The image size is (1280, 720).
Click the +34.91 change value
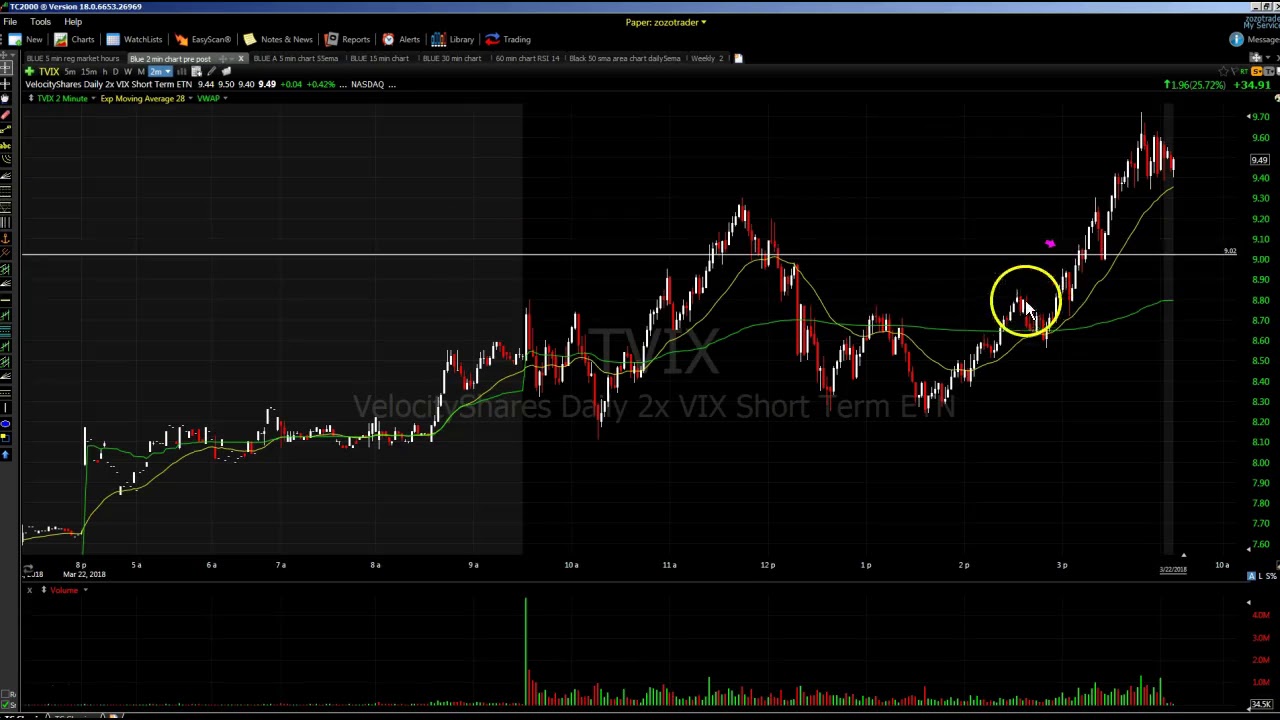1252,85
